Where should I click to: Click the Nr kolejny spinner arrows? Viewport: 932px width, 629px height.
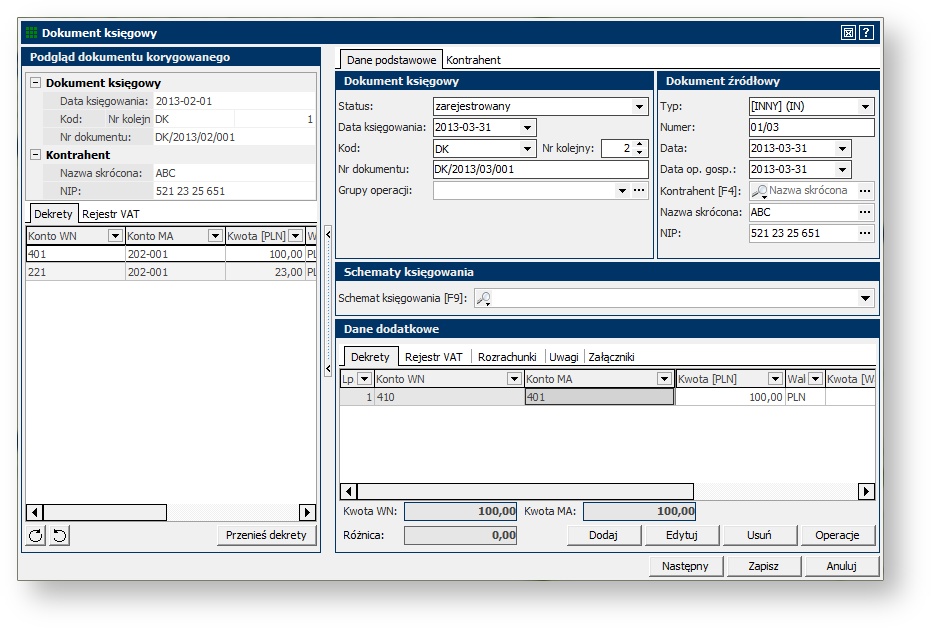[x=640, y=148]
